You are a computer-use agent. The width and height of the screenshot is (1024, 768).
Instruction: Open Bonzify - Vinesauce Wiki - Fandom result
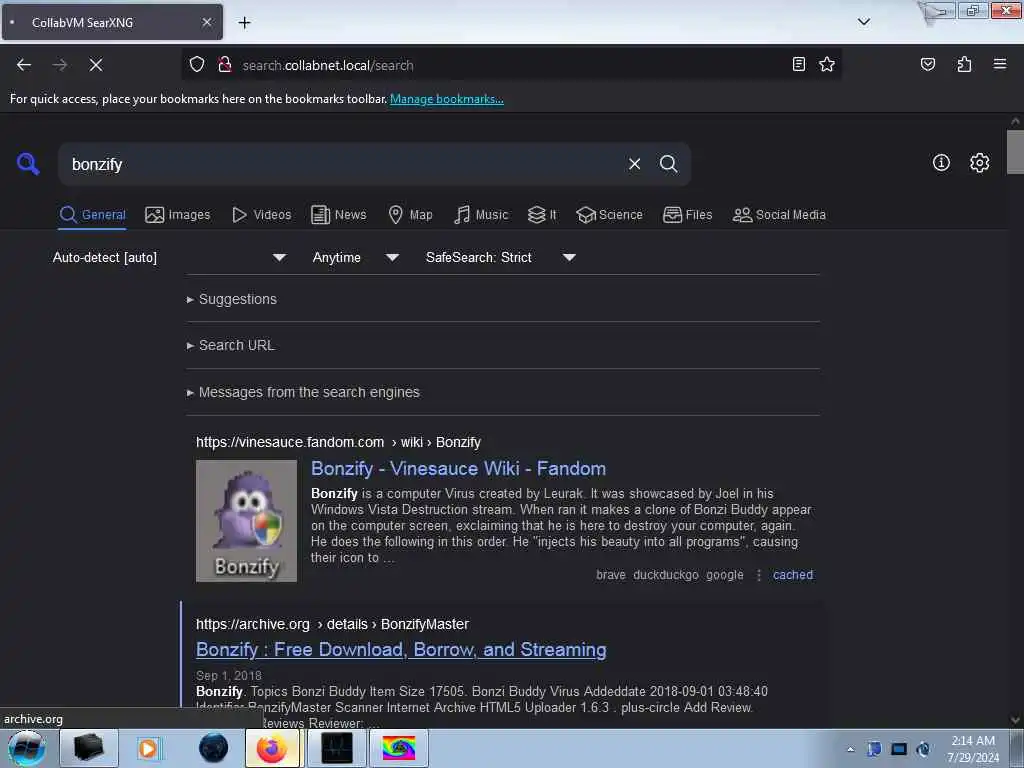tap(458, 468)
